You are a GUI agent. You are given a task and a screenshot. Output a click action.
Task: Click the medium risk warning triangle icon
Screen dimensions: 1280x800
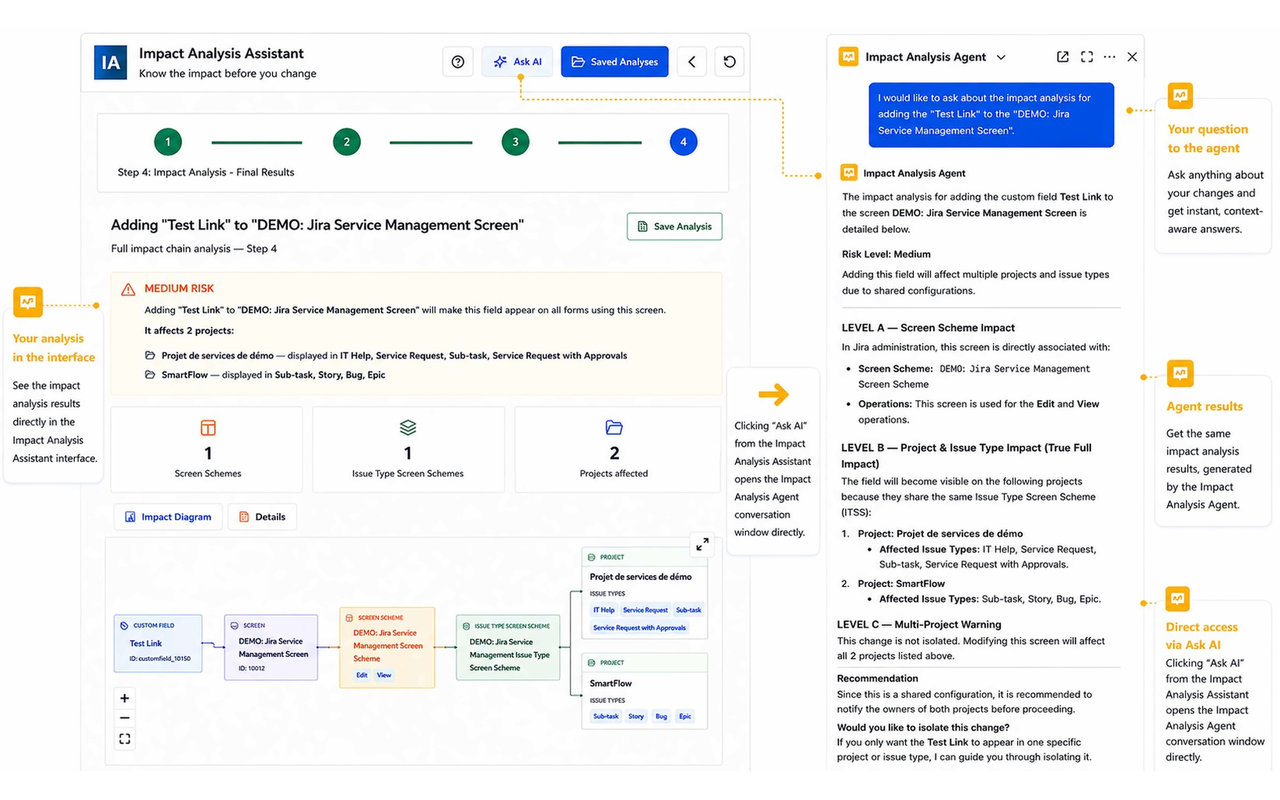128,289
